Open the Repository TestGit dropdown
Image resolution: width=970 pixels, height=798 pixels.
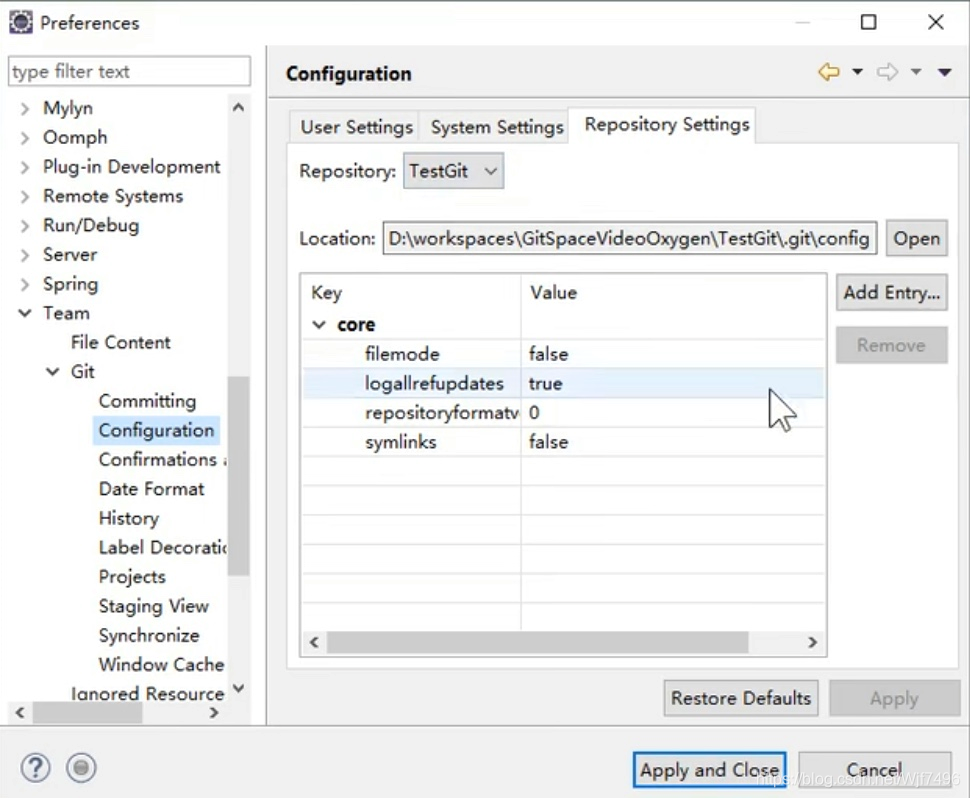point(453,171)
